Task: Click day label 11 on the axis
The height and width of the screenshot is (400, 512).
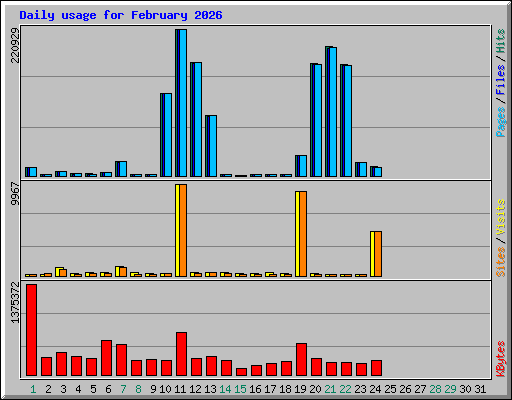Action: pyautogui.click(x=180, y=389)
